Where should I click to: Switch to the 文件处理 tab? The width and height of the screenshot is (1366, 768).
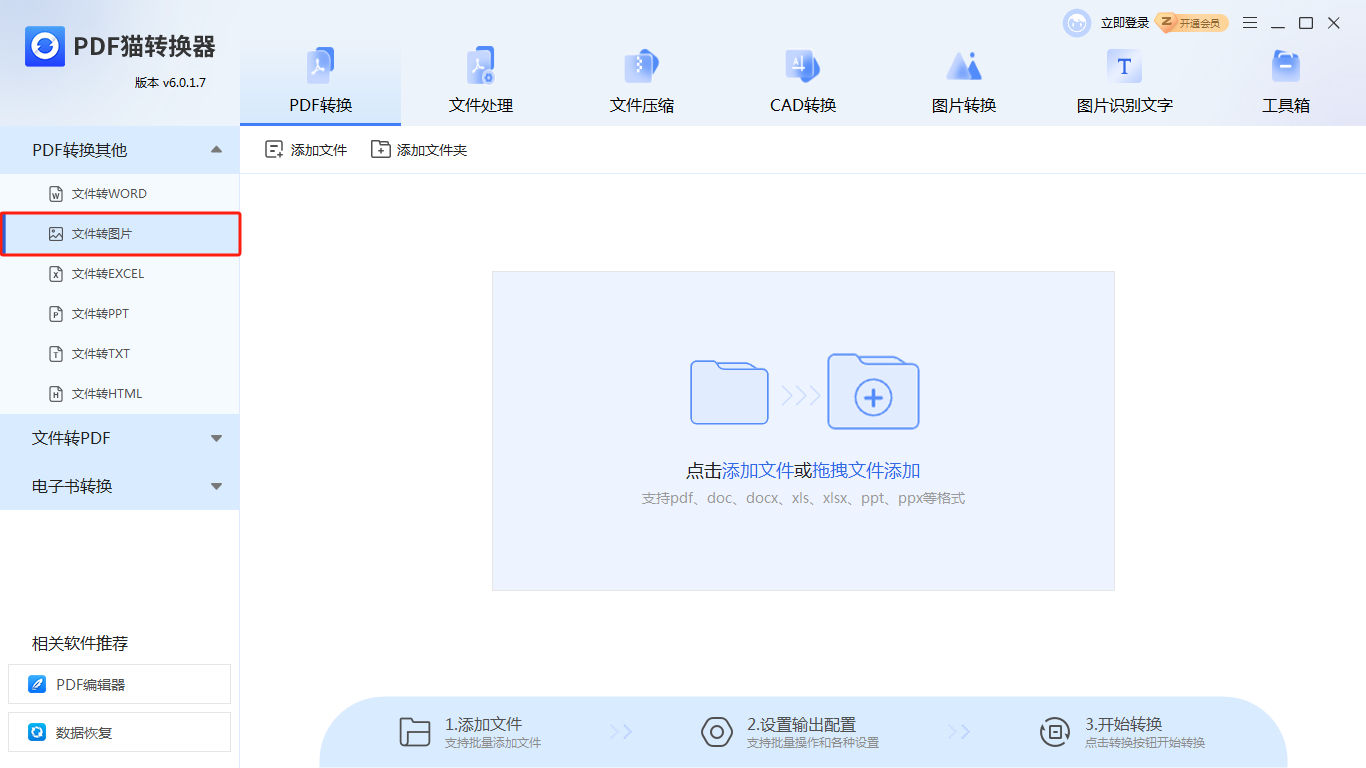point(481,83)
